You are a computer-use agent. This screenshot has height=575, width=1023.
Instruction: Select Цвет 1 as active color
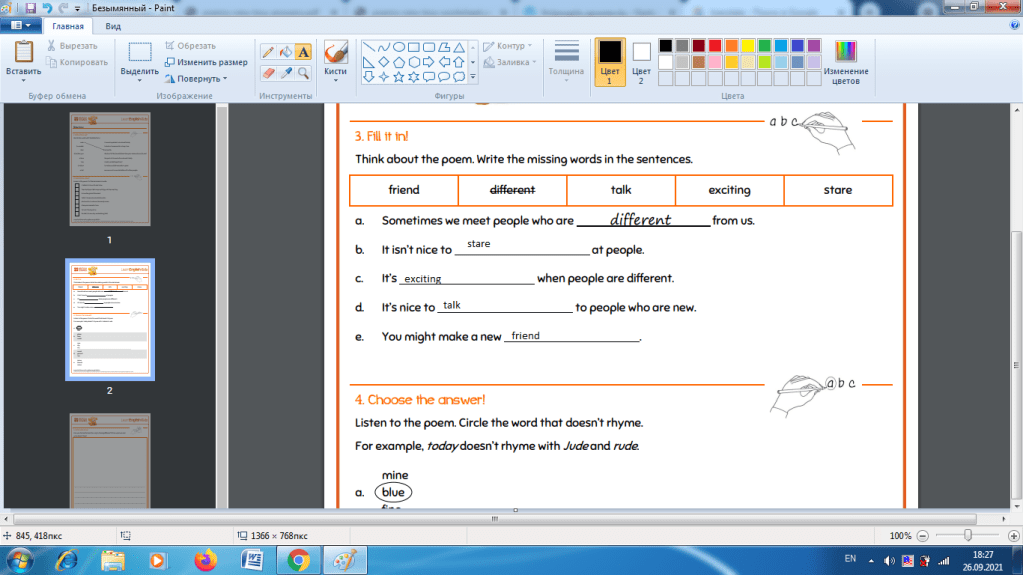click(x=609, y=62)
